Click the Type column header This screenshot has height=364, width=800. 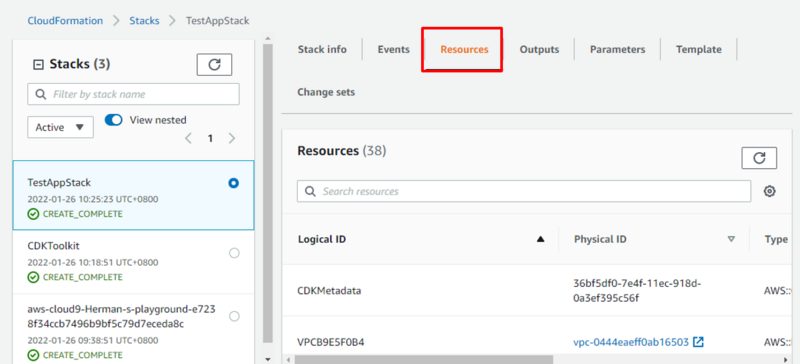click(776, 239)
